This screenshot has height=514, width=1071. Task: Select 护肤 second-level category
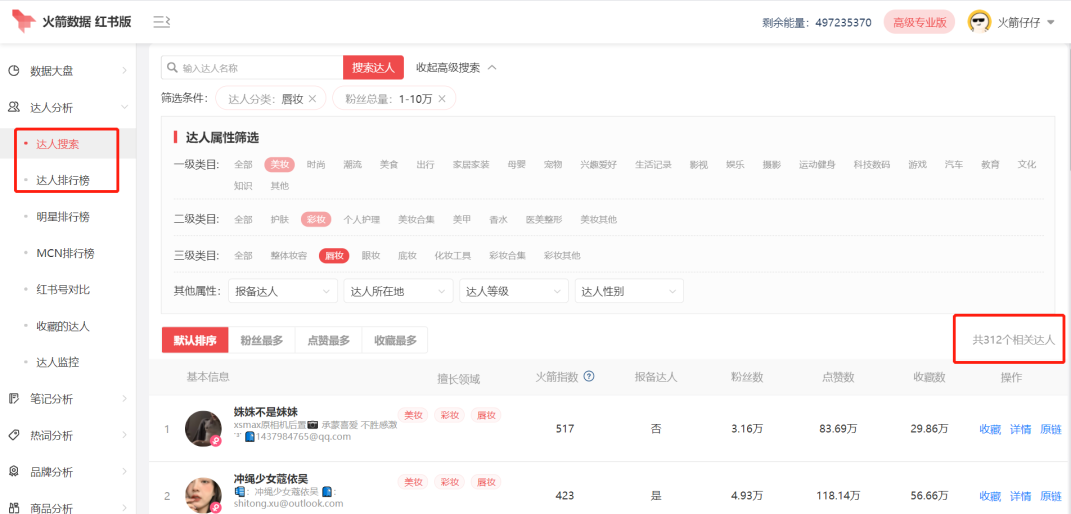(x=279, y=219)
